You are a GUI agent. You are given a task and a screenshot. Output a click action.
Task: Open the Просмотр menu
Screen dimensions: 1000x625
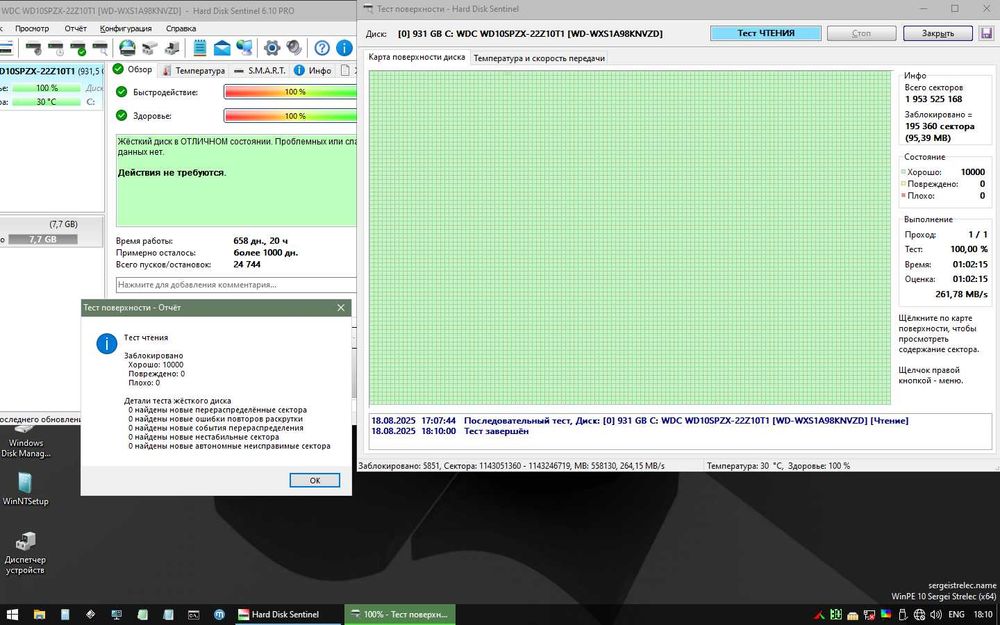tap(32, 29)
